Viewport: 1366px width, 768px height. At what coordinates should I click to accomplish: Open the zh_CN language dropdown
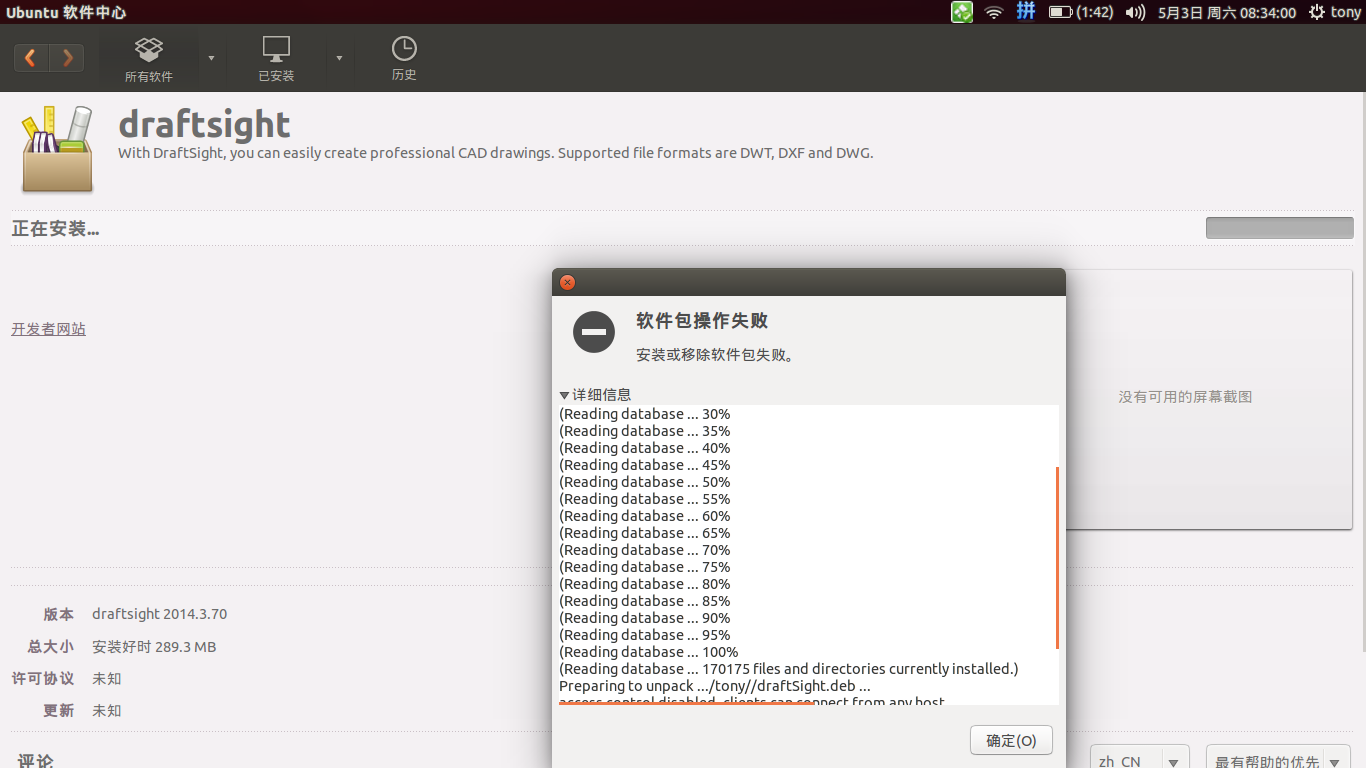coord(1140,760)
